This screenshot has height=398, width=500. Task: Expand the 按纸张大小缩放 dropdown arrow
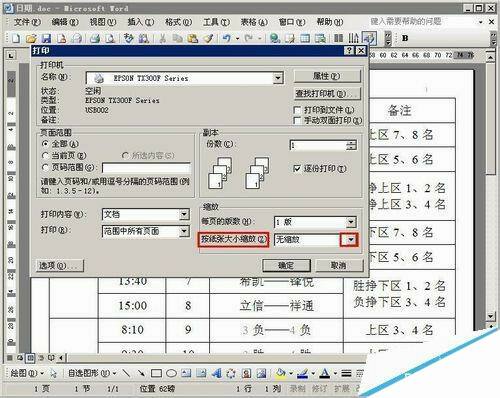350,240
